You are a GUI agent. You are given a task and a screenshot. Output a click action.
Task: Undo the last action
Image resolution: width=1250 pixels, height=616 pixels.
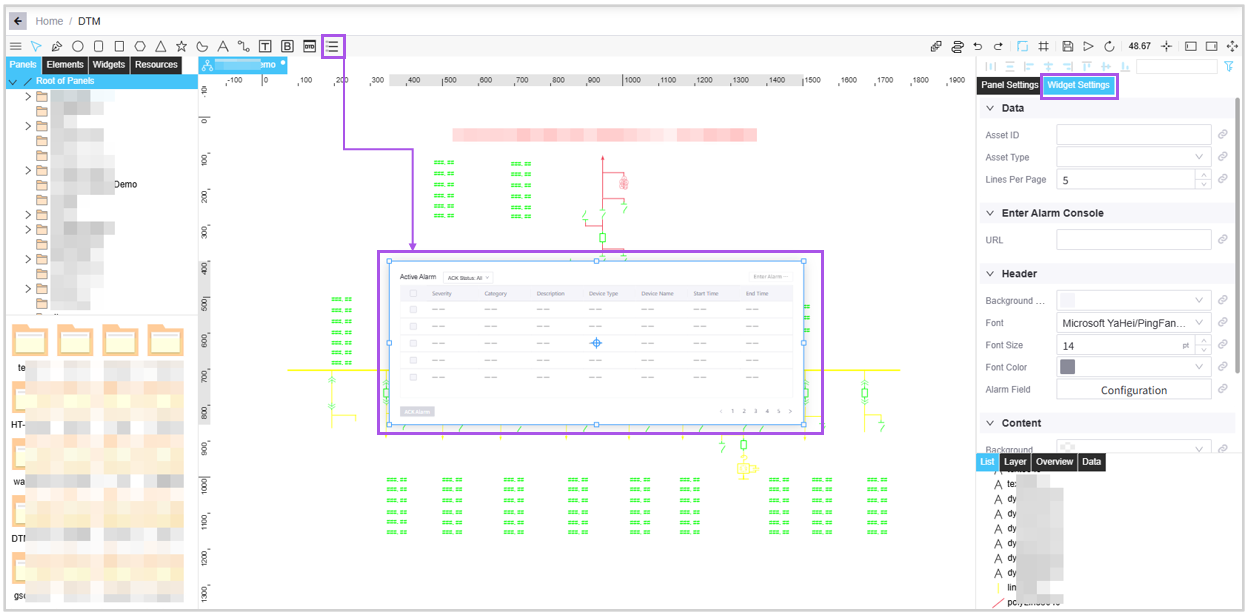click(x=977, y=46)
